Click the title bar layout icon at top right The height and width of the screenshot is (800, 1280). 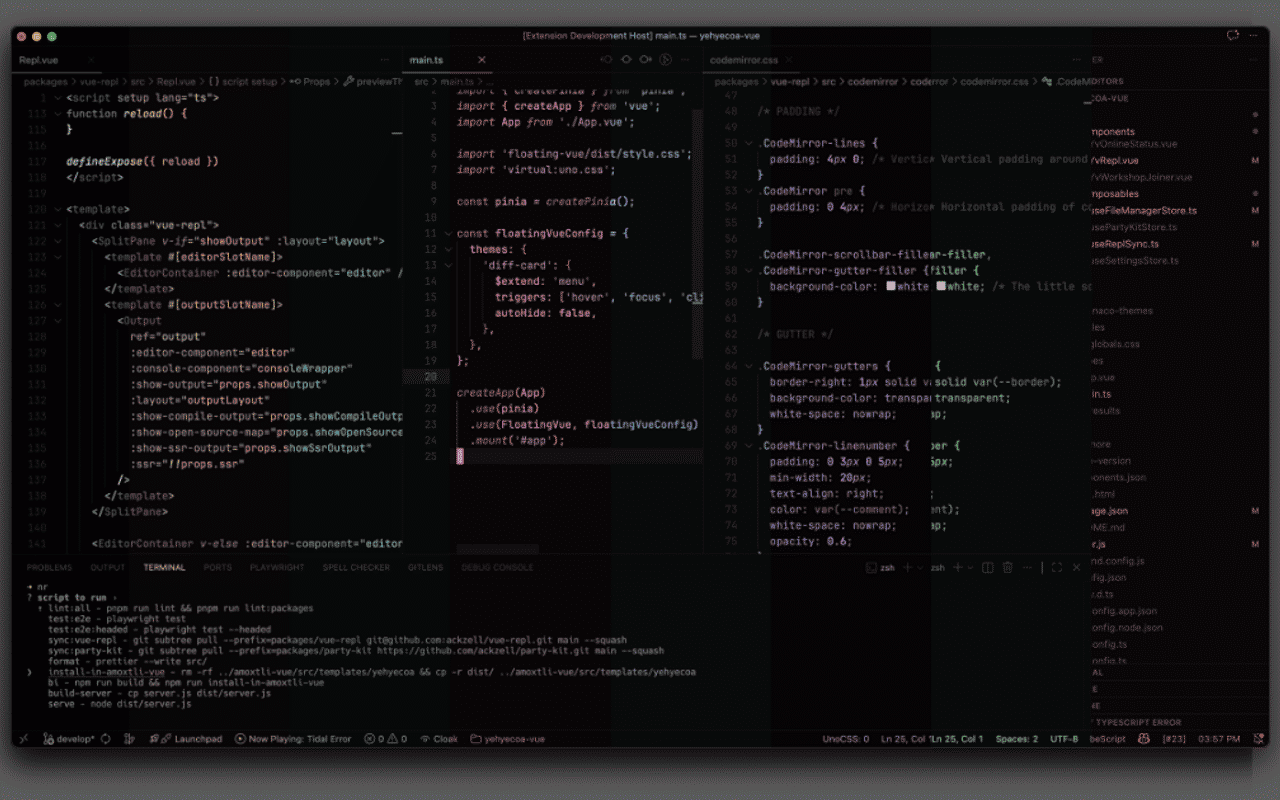click(x=1232, y=35)
